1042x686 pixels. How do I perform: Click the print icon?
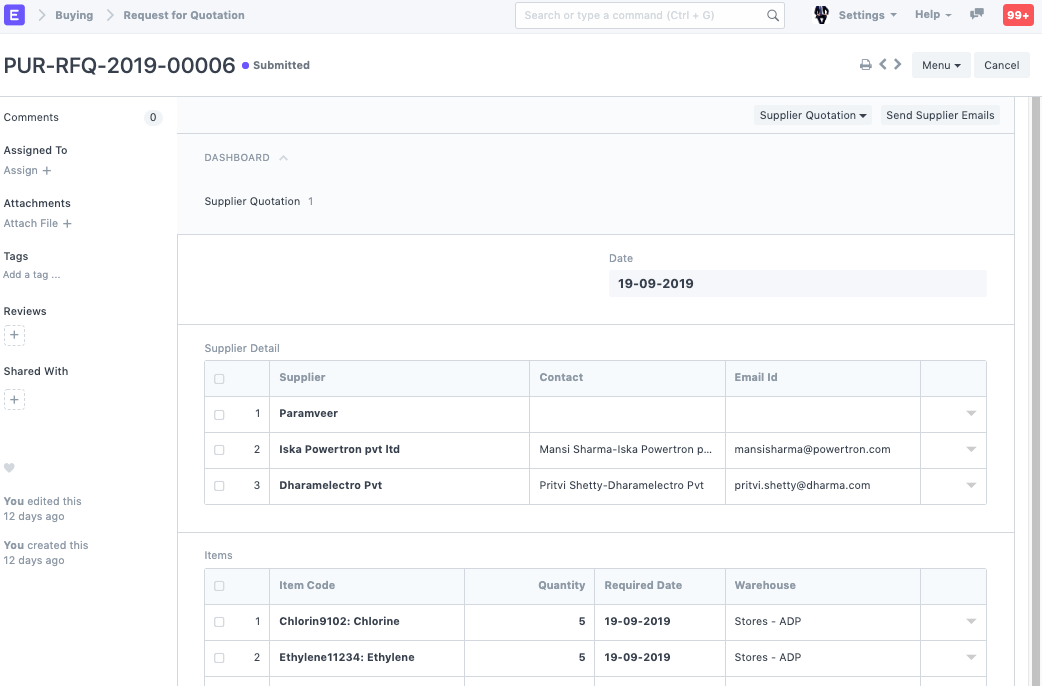(865, 65)
